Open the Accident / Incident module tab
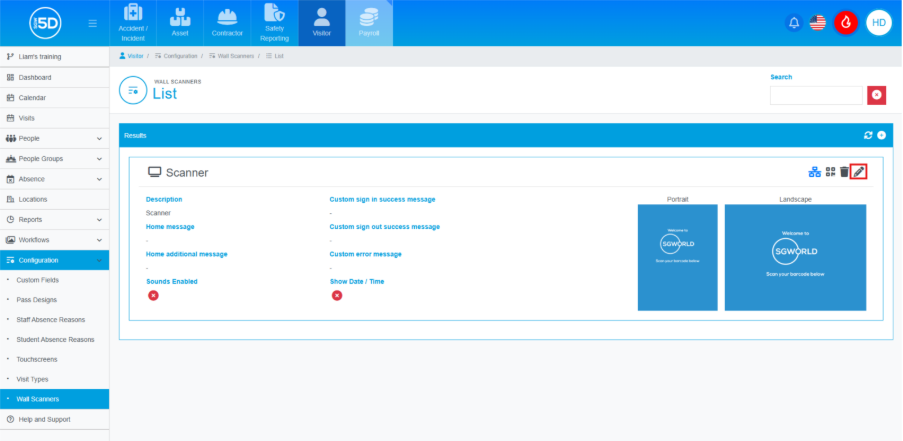The image size is (903, 441). (134, 23)
